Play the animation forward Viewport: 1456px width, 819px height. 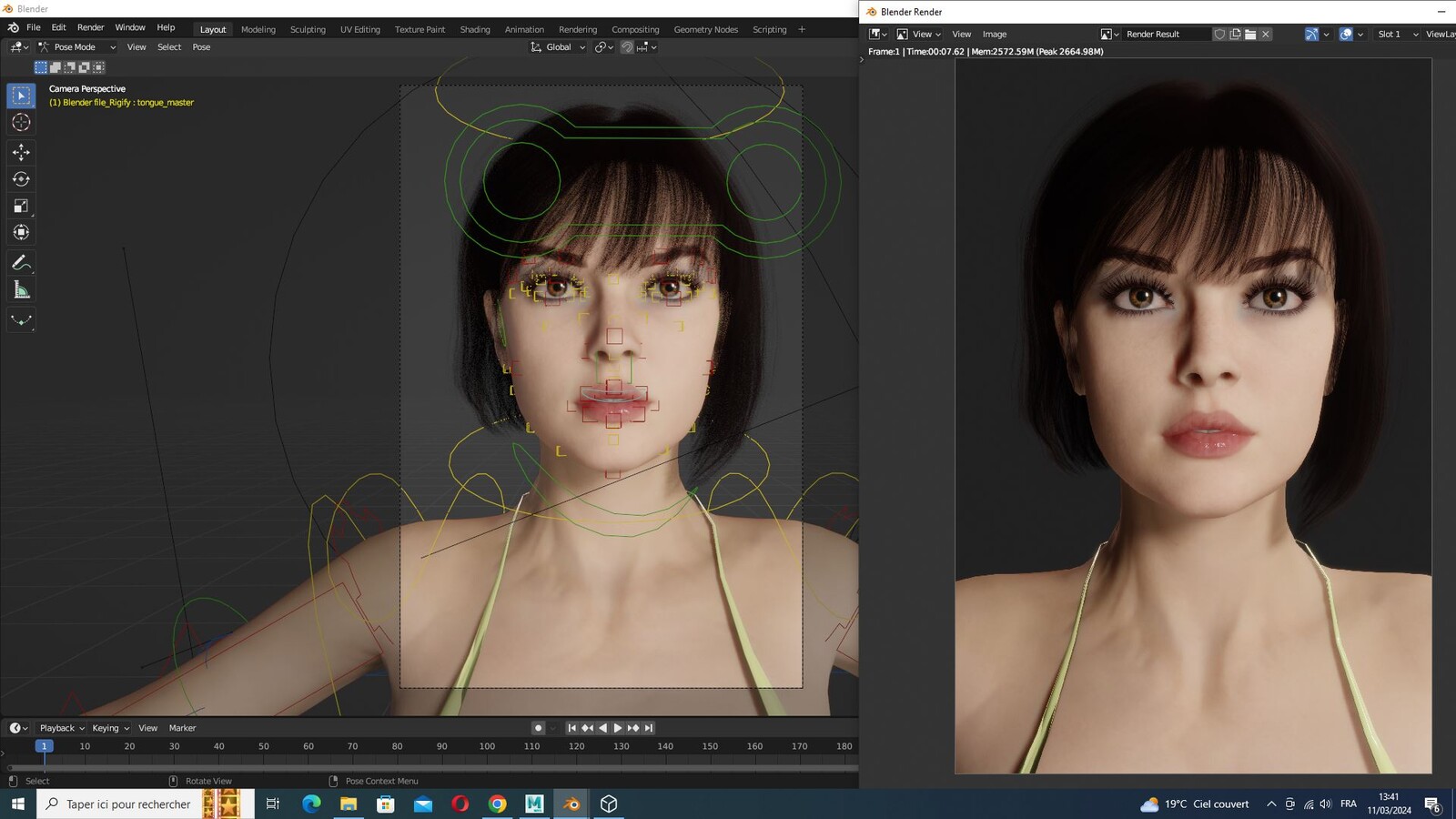[618, 728]
